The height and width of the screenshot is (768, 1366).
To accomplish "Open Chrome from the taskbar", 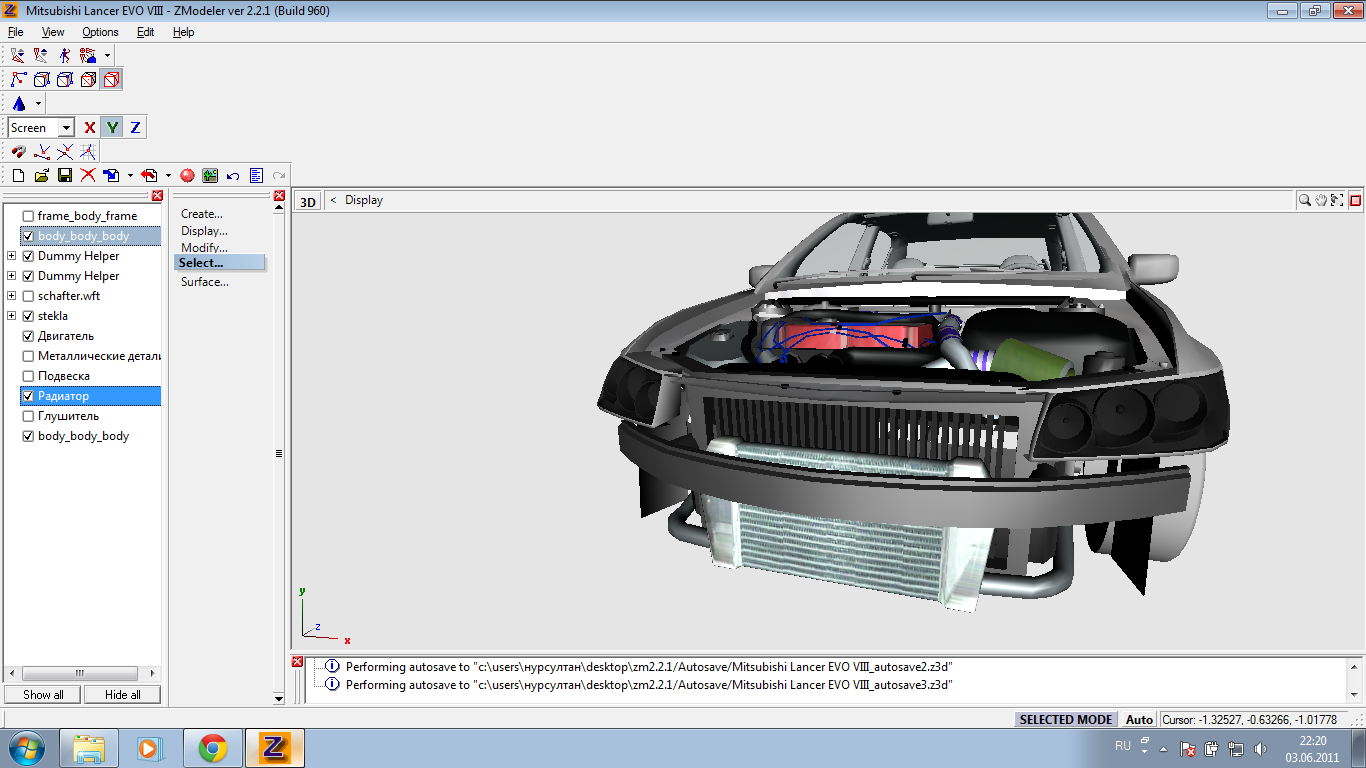I will [212, 748].
